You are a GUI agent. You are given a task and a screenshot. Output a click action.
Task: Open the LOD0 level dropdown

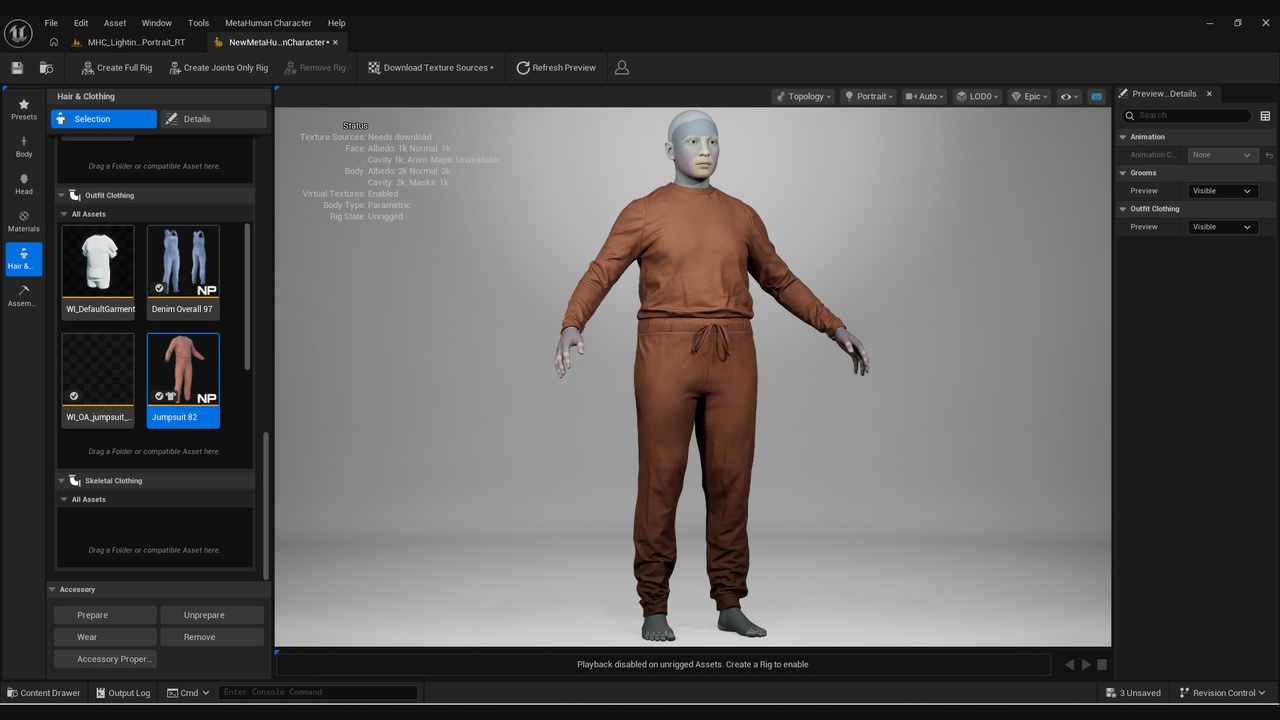[x=977, y=96]
